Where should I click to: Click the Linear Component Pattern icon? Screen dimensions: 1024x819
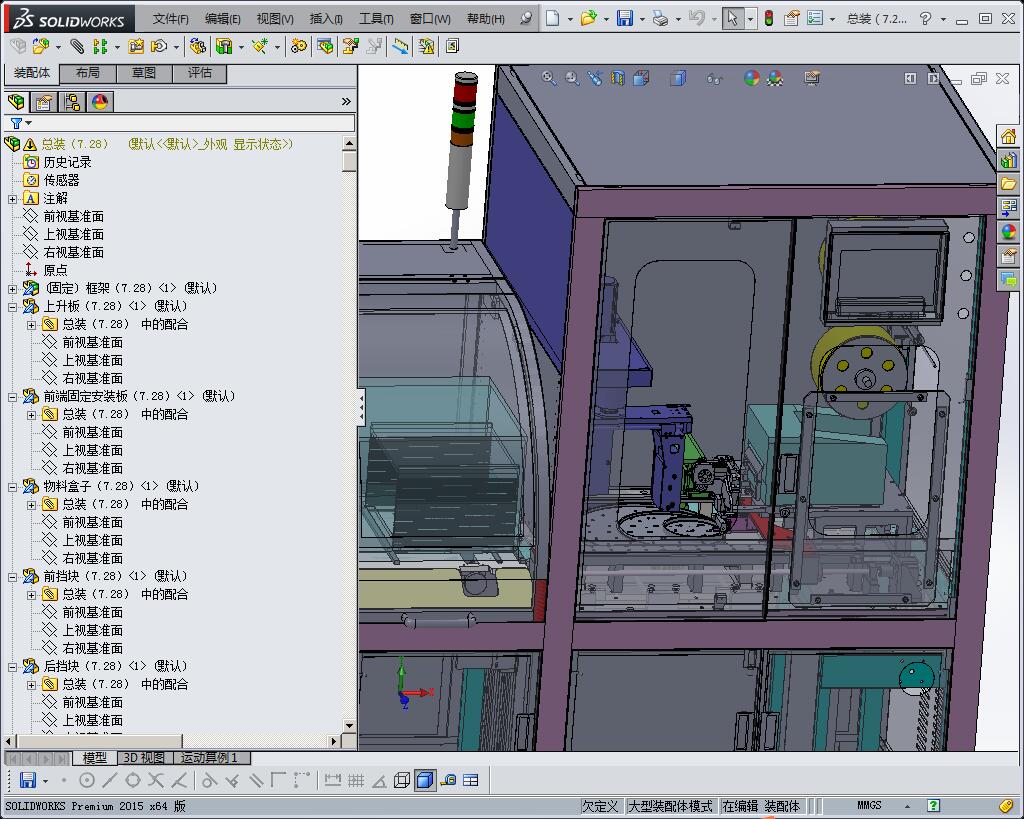point(100,46)
